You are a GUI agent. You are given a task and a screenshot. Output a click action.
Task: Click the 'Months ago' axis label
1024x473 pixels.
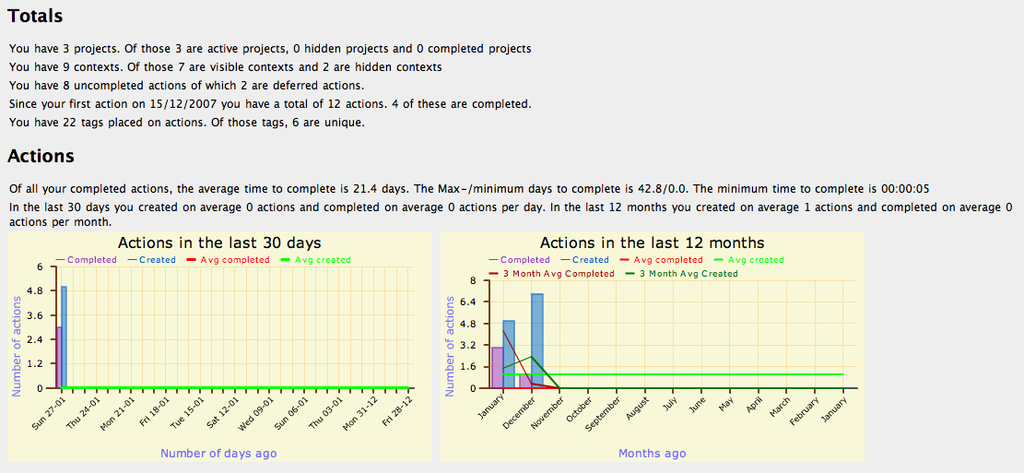(652, 453)
